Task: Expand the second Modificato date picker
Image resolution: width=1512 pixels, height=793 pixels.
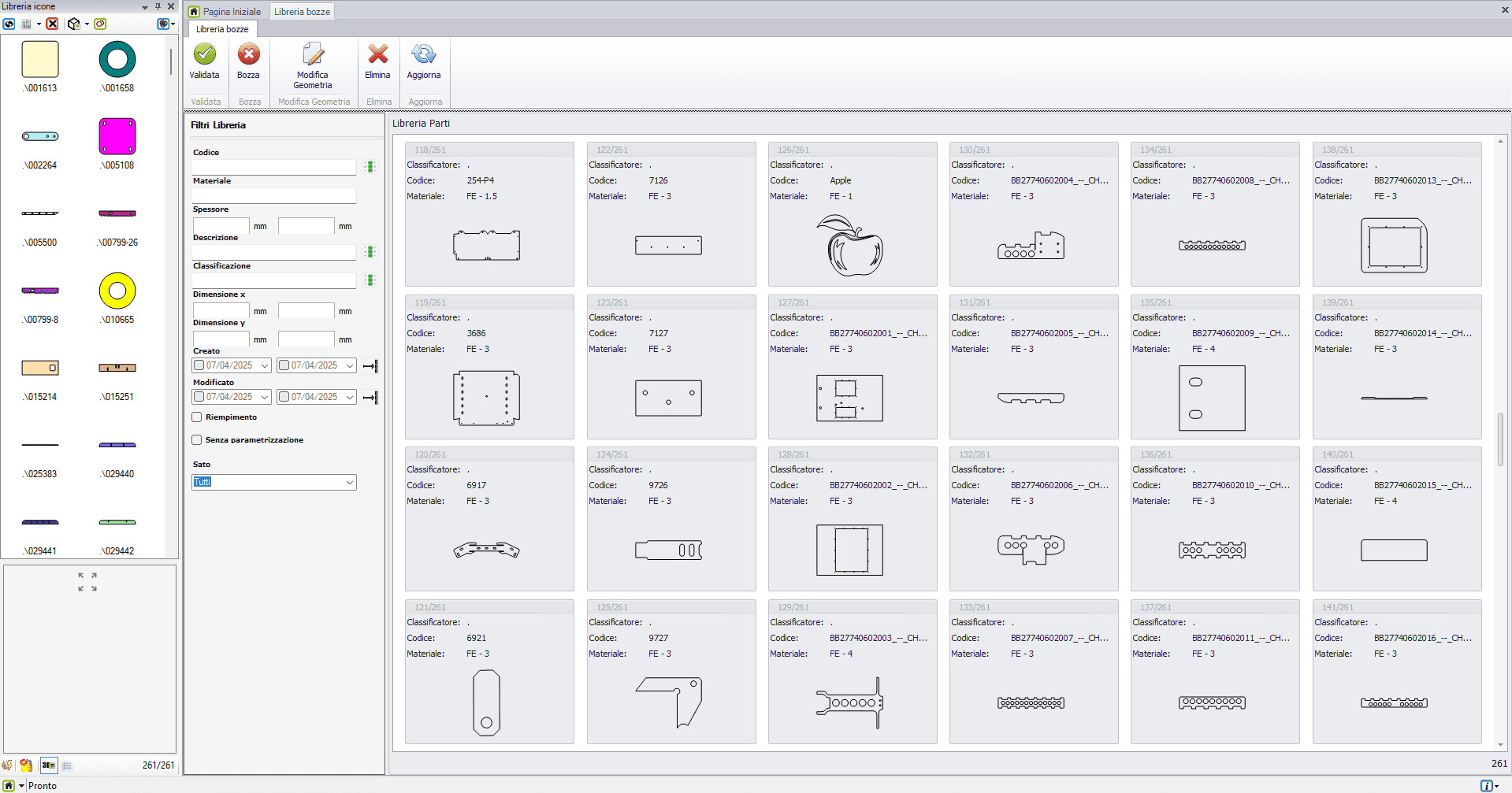Action: tap(350, 397)
